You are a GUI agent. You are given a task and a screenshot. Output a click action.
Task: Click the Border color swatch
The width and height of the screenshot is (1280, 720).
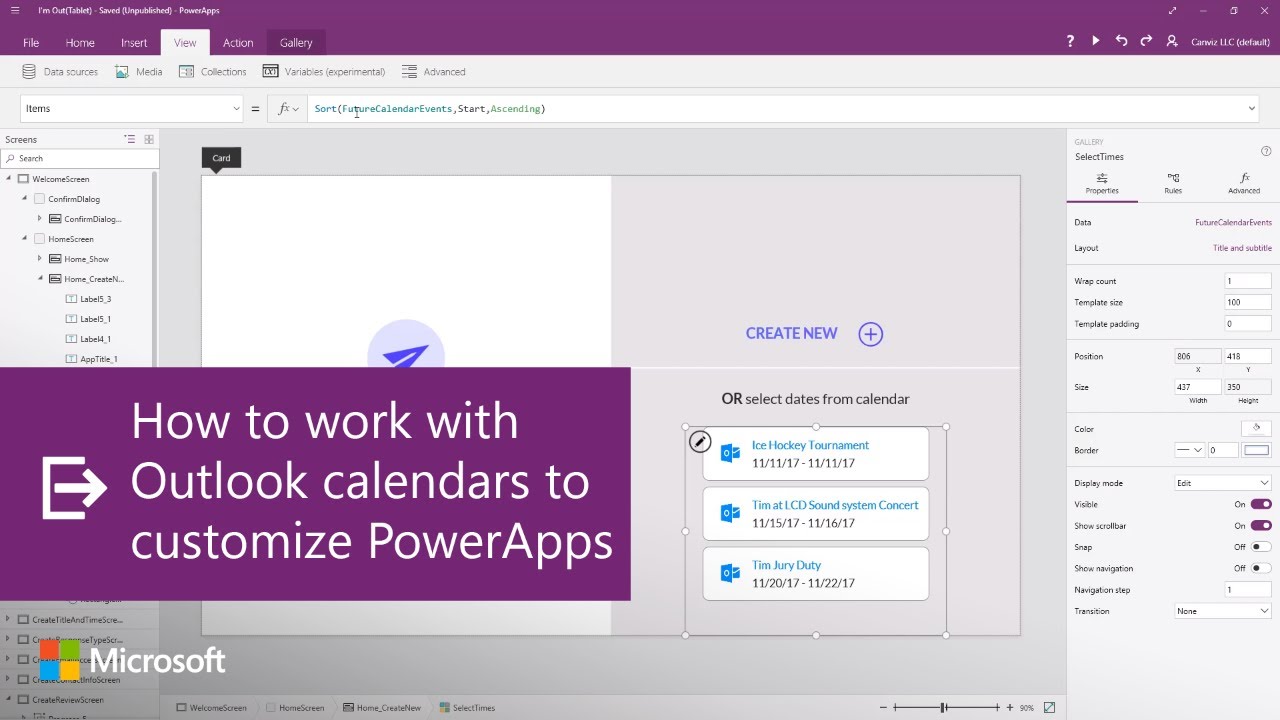(x=1257, y=450)
